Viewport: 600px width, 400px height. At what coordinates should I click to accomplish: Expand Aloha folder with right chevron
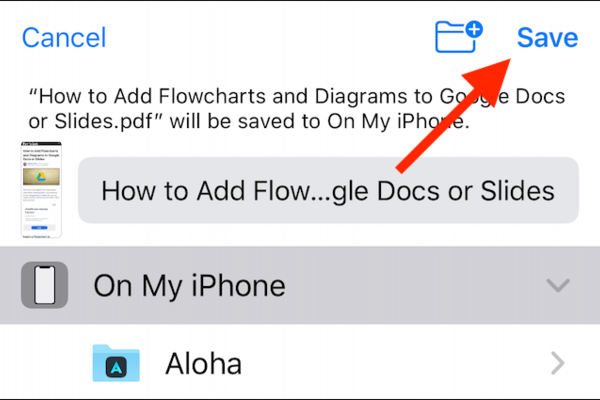tap(558, 363)
